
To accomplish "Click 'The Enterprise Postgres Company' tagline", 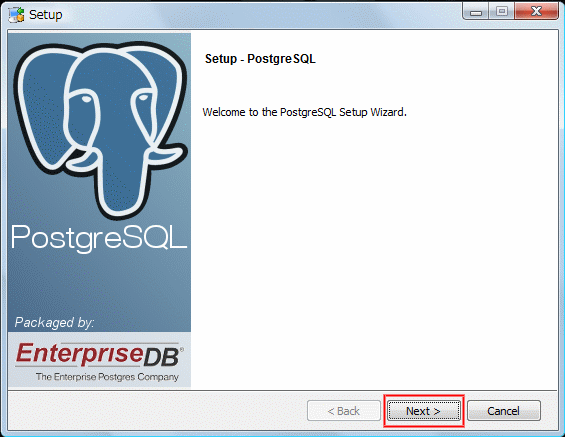I will pyautogui.click(x=107, y=377).
